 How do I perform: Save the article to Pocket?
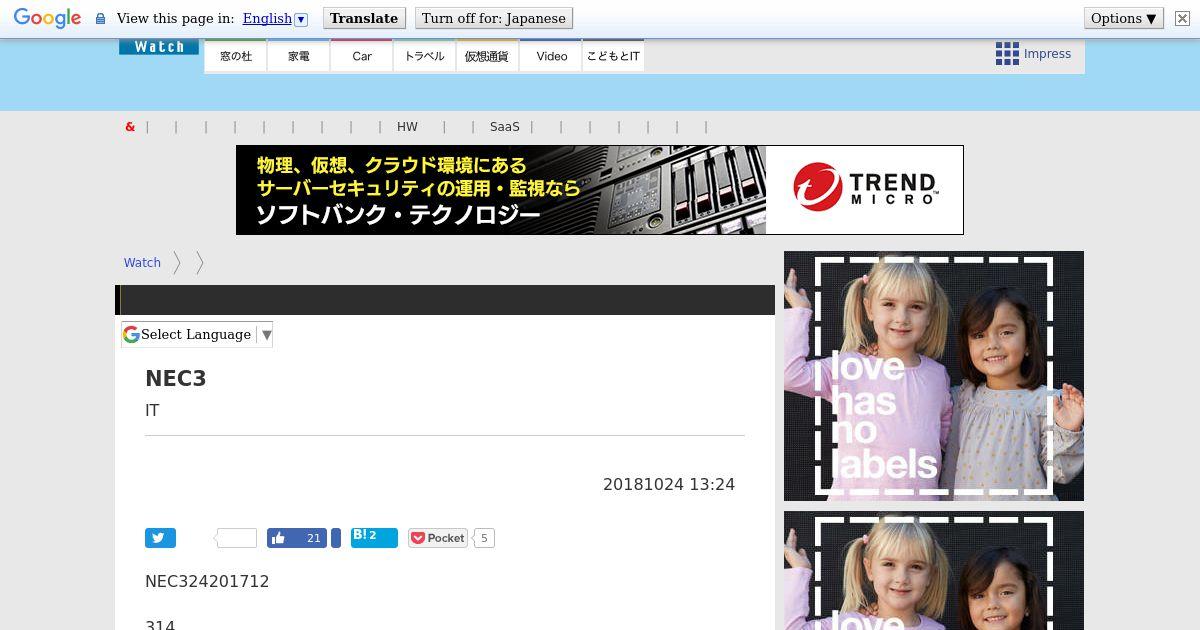[438, 538]
